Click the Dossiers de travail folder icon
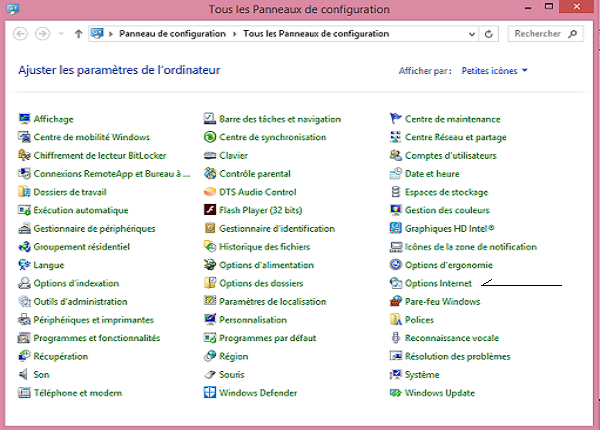 (24, 192)
